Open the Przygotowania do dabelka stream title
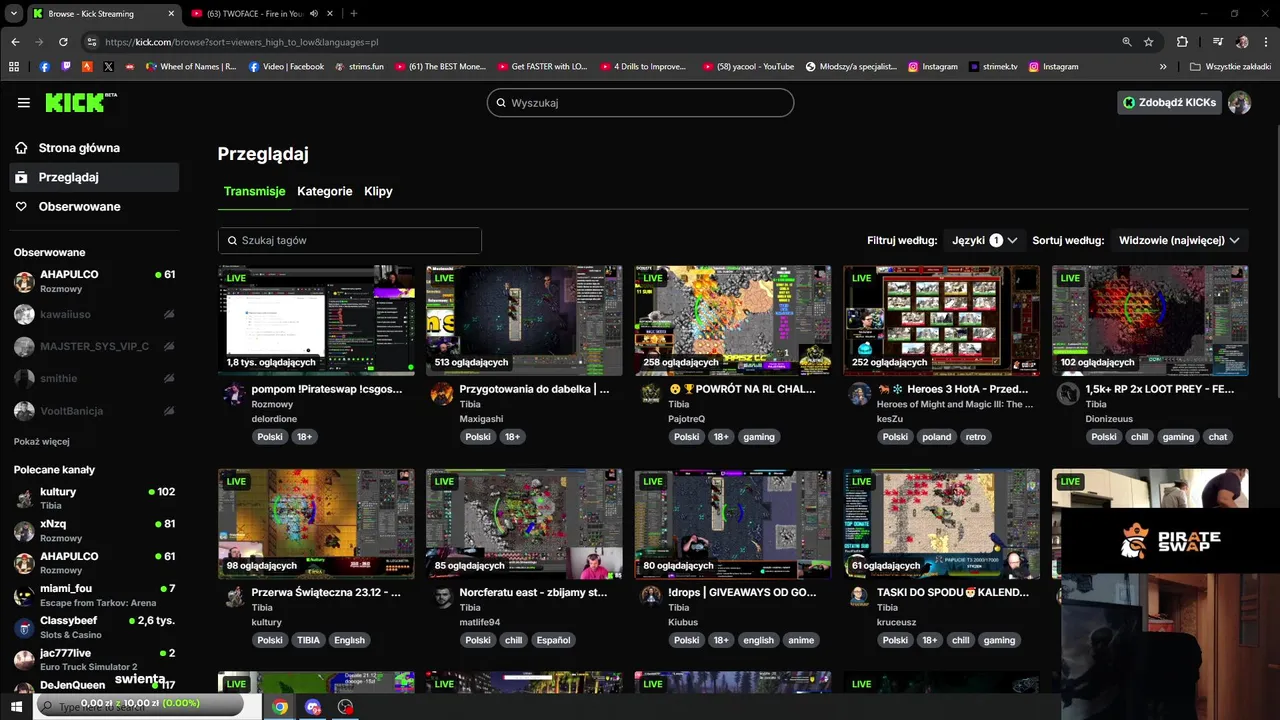This screenshot has height=720, width=1280. [x=534, y=389]
